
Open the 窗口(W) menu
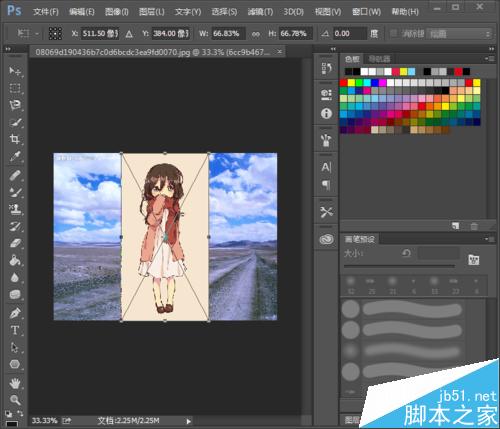[x=366, y=12]
